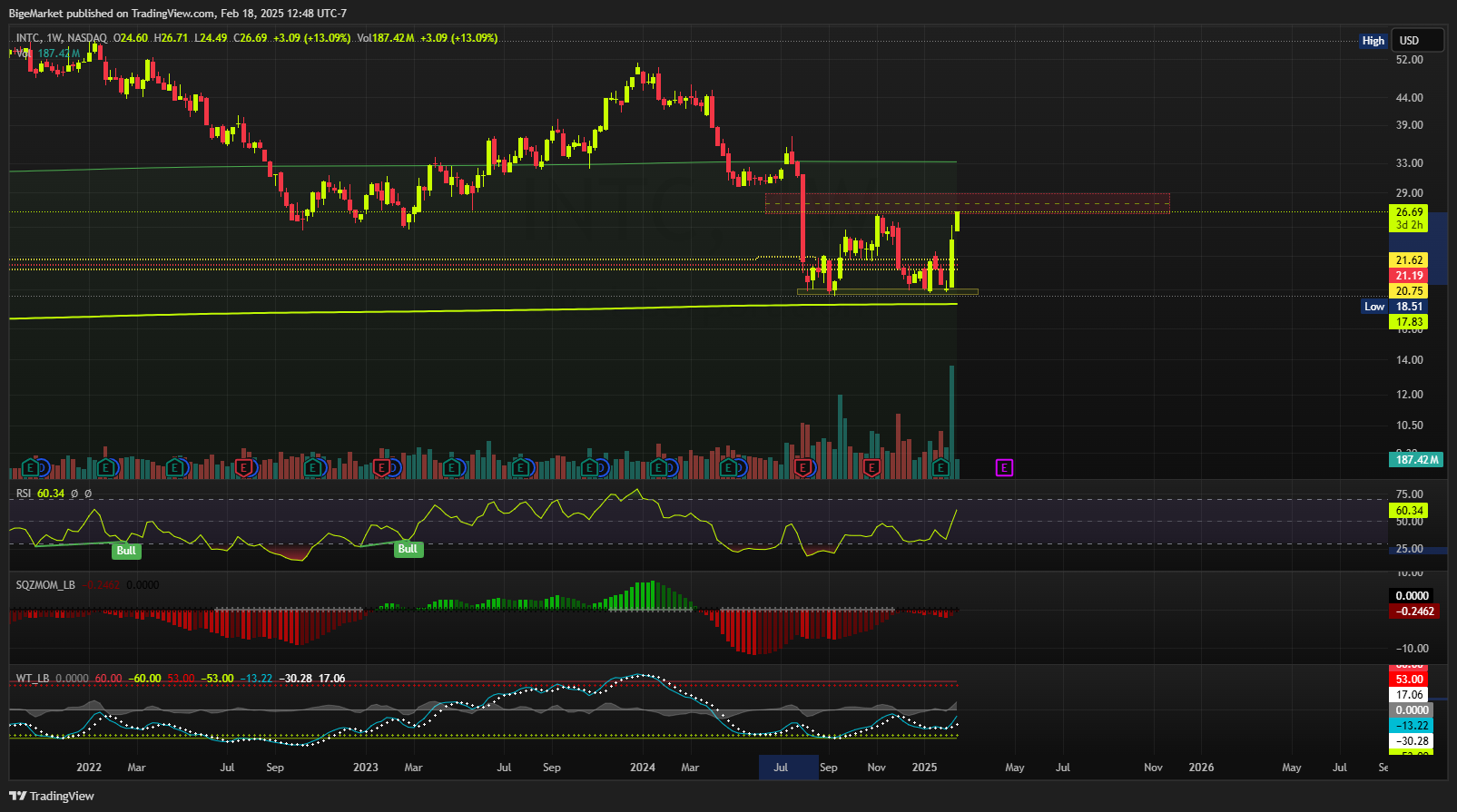This screenshot has width=1457, height=812.
Task: Click earnings E marker between Mar and Jul 2023
Action: coord(452,467)
